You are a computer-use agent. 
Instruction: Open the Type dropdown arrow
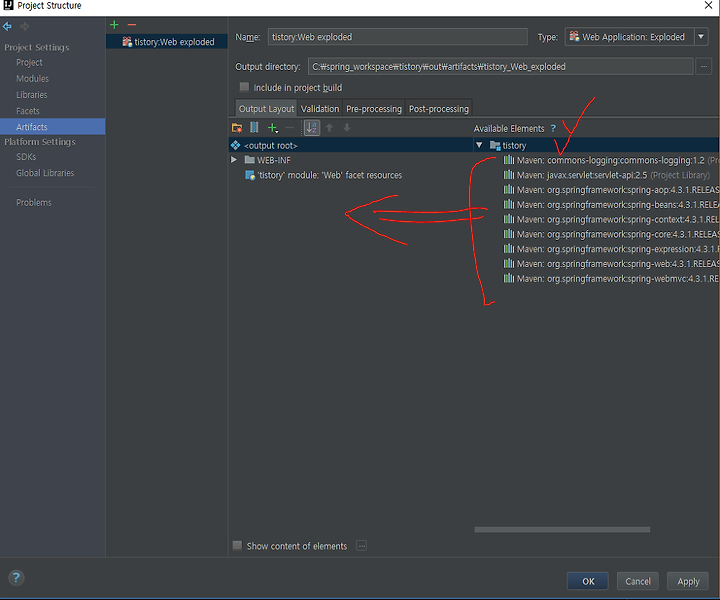(x=701, y=37)
